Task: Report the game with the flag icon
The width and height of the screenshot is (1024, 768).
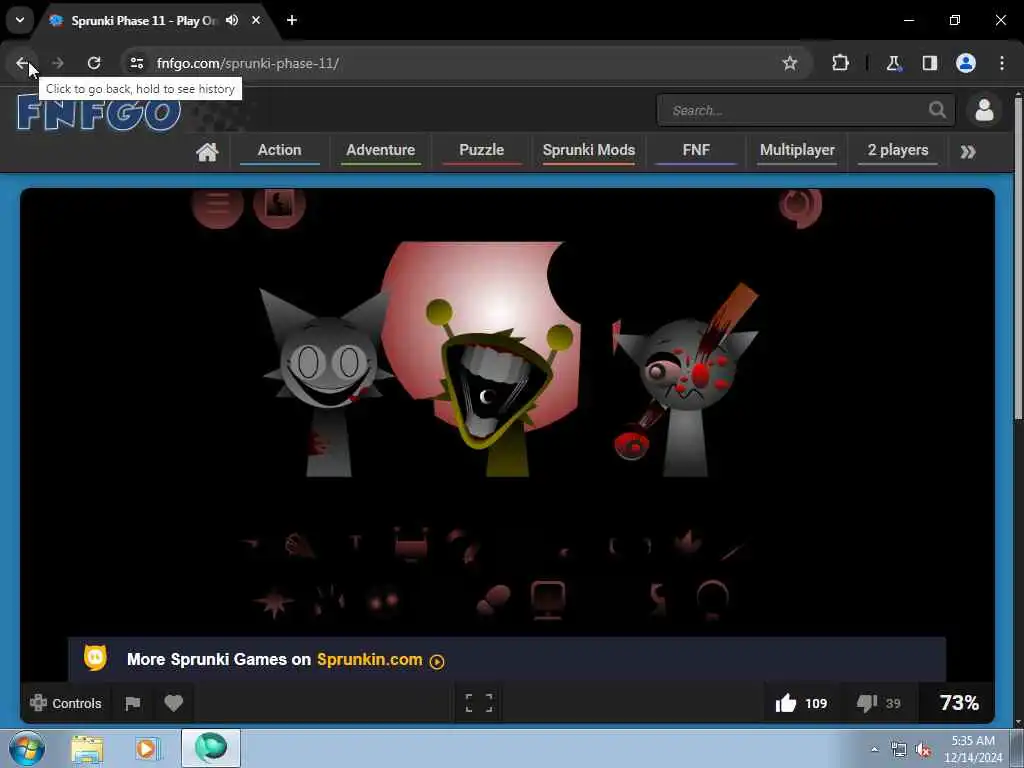Action: coord(133,703)
